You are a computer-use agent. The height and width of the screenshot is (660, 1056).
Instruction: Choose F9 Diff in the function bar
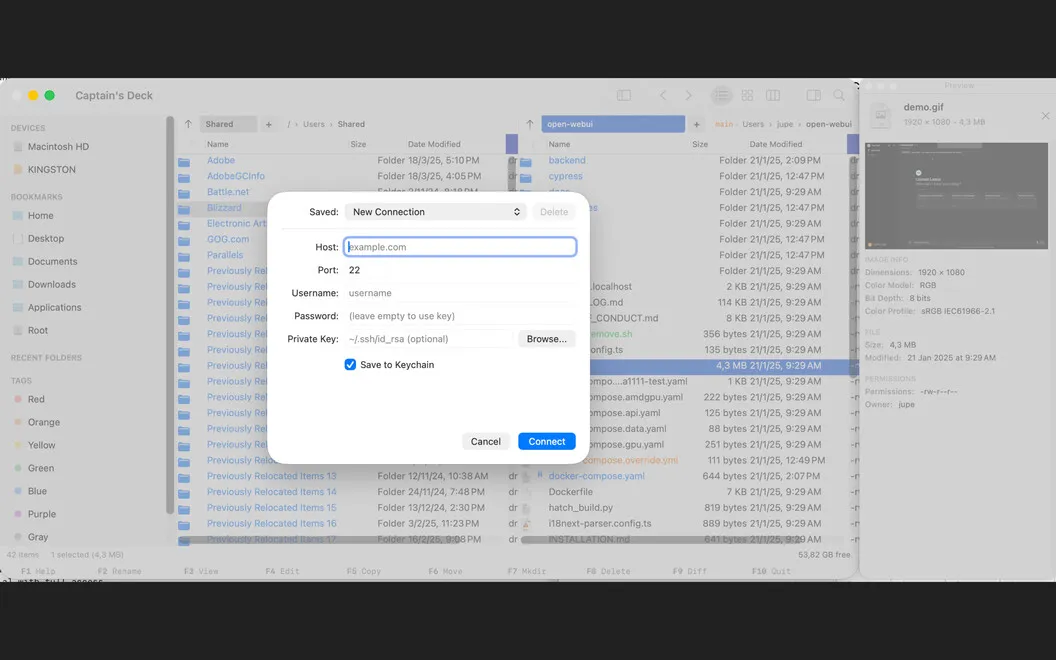click(690, 571)
